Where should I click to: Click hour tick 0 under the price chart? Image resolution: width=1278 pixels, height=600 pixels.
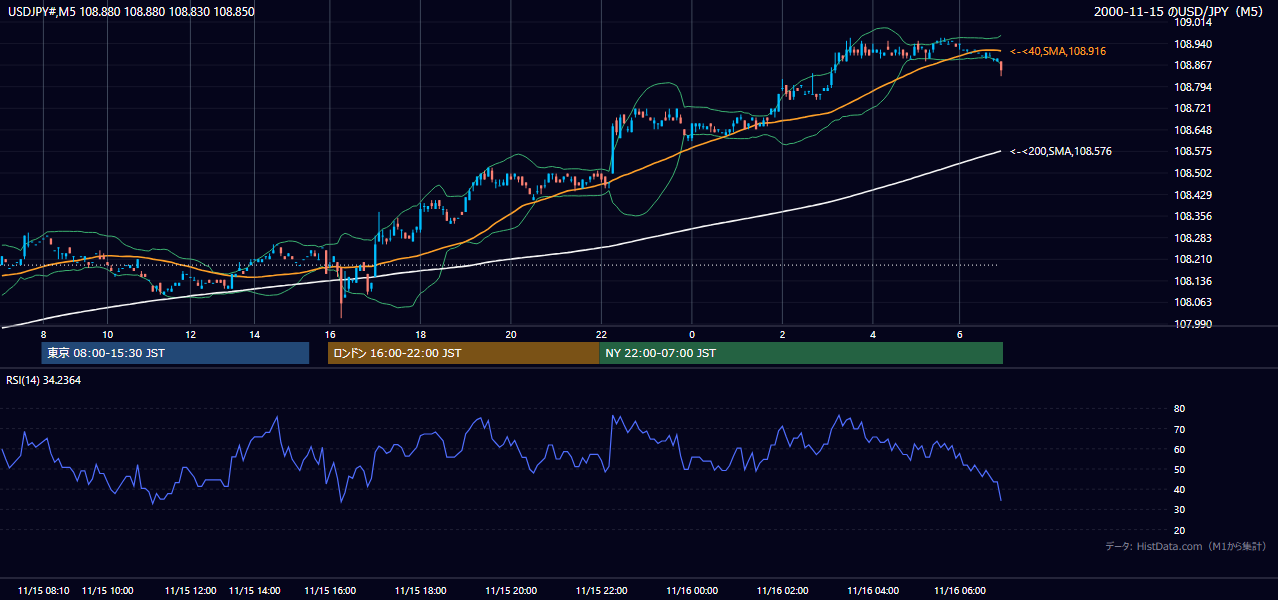tap(692, 334)
